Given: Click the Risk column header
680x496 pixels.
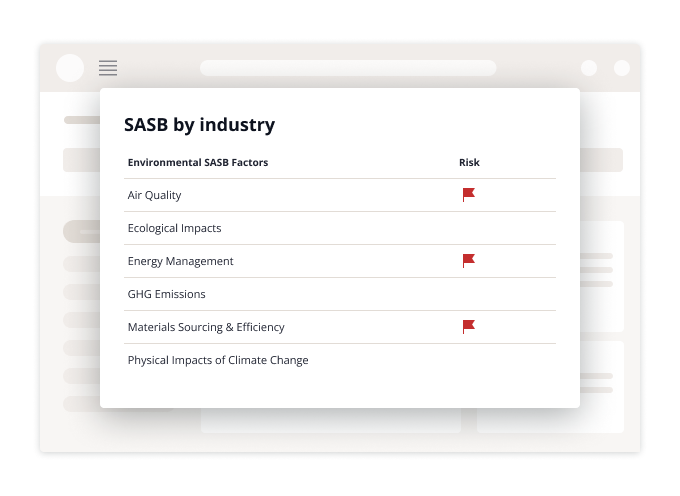Looking at the screenshot, I should tap(469, 162).
